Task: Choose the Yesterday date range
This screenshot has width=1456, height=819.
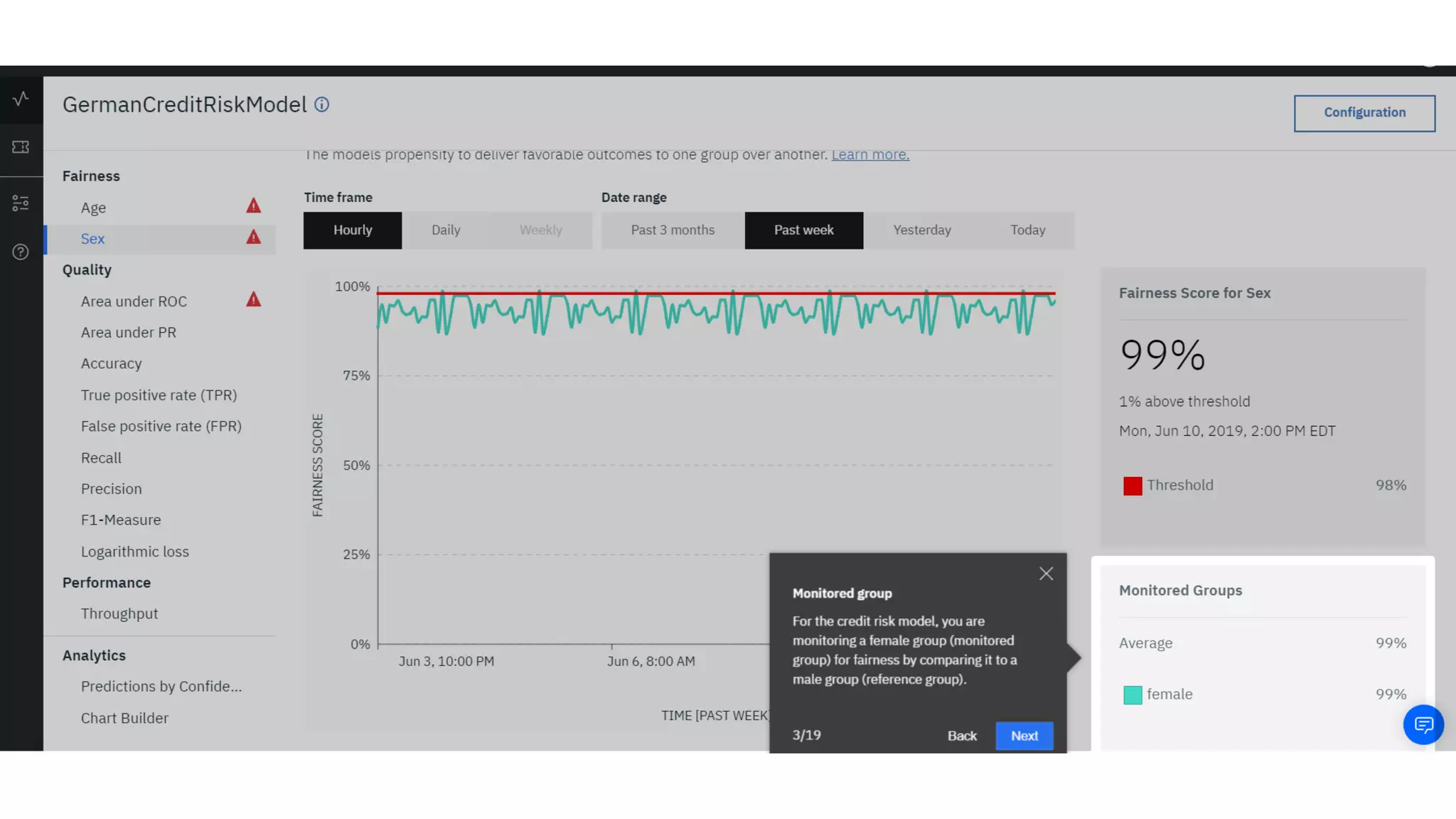Action: tap(922, 230)
